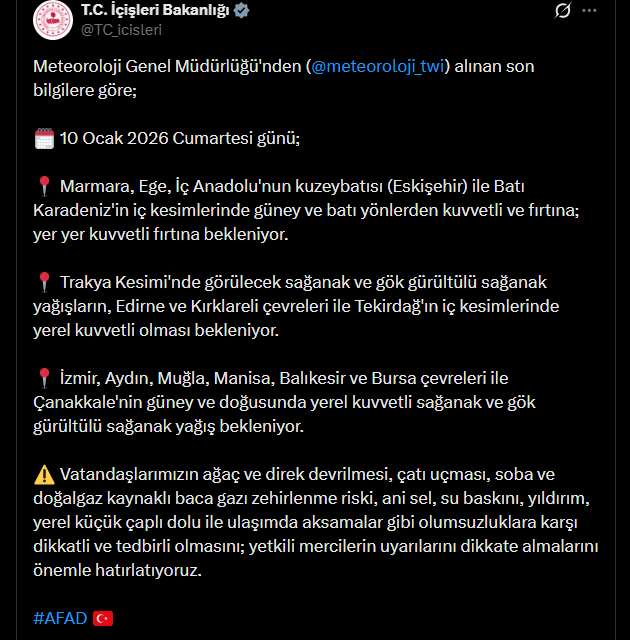Open T.C. İçişleri Bakanlığı profile avatar
Viewport: 630px width, 640px height.
[x=53, y=20]
